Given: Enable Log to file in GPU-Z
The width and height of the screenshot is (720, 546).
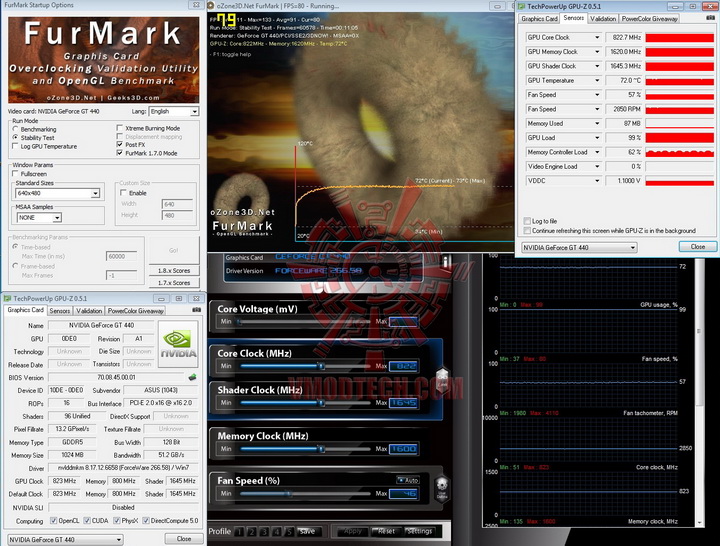Looking at the screenshot, I should [527, 221].
